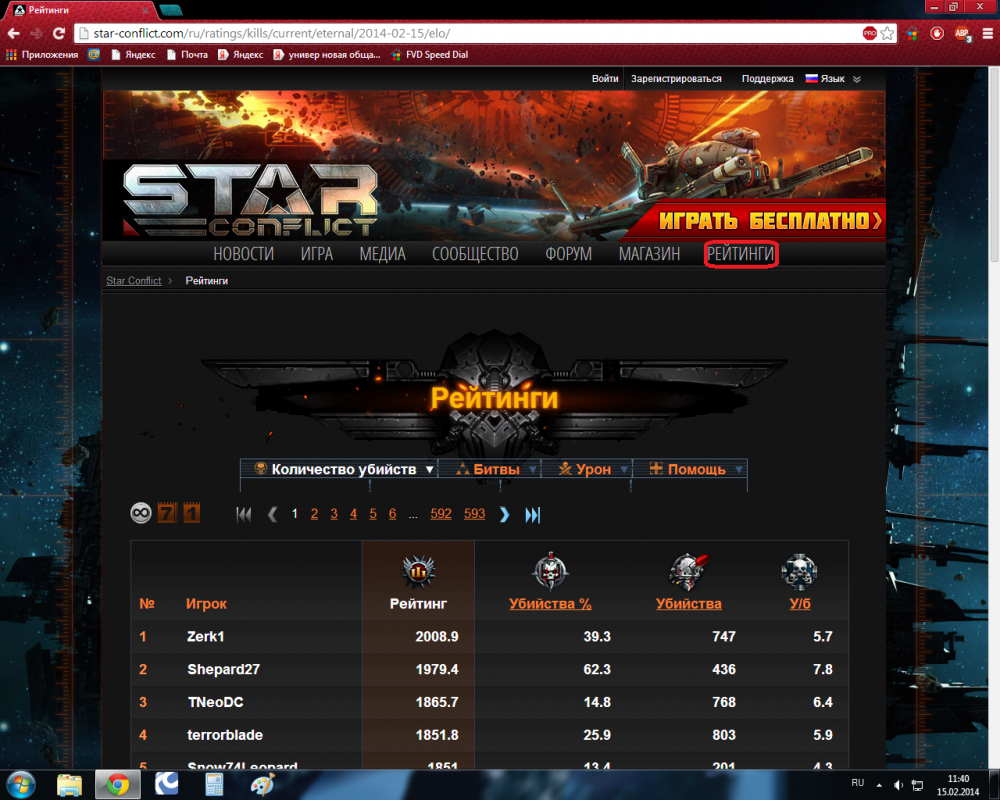Switch ratings to the 7-day period

point(167,513)
